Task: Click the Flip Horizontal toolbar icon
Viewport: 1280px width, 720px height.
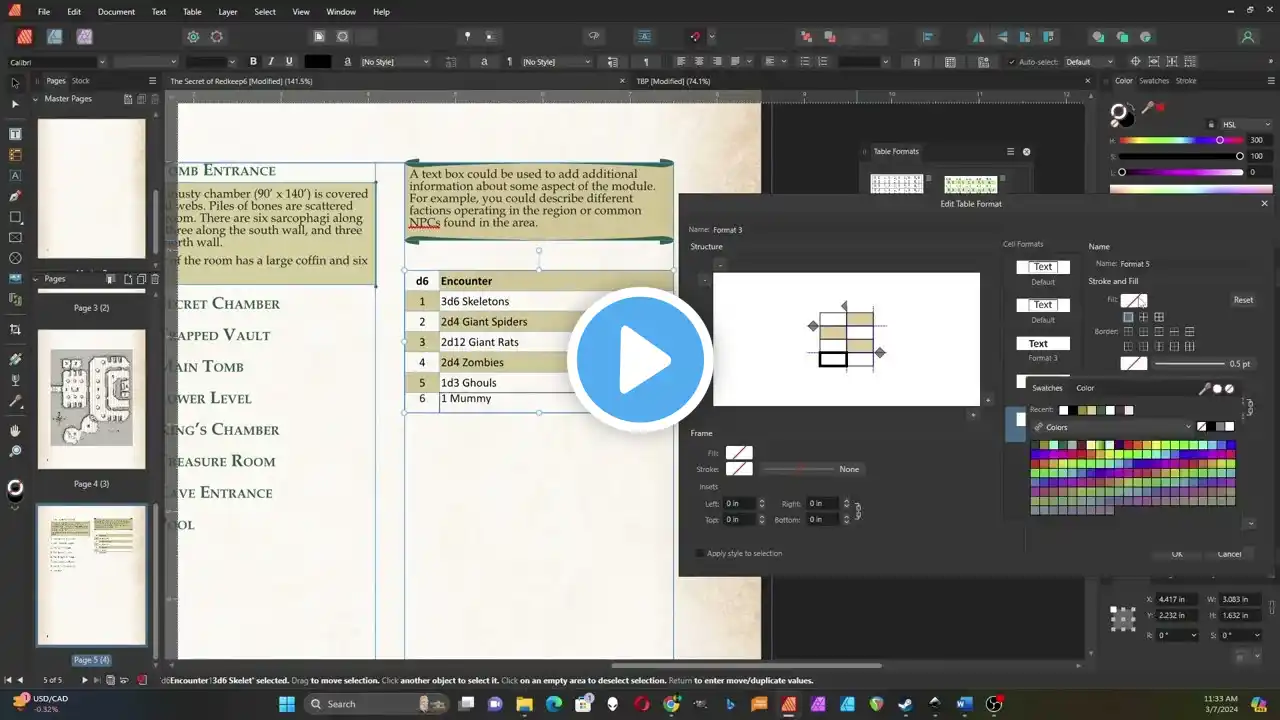Action: [979, 37]
